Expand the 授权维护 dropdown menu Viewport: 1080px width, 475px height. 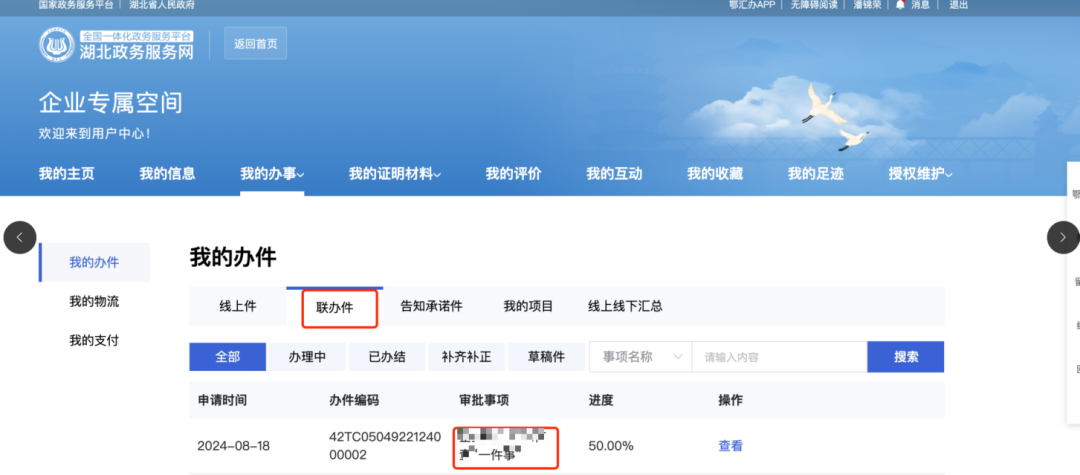tap(920, 174)
